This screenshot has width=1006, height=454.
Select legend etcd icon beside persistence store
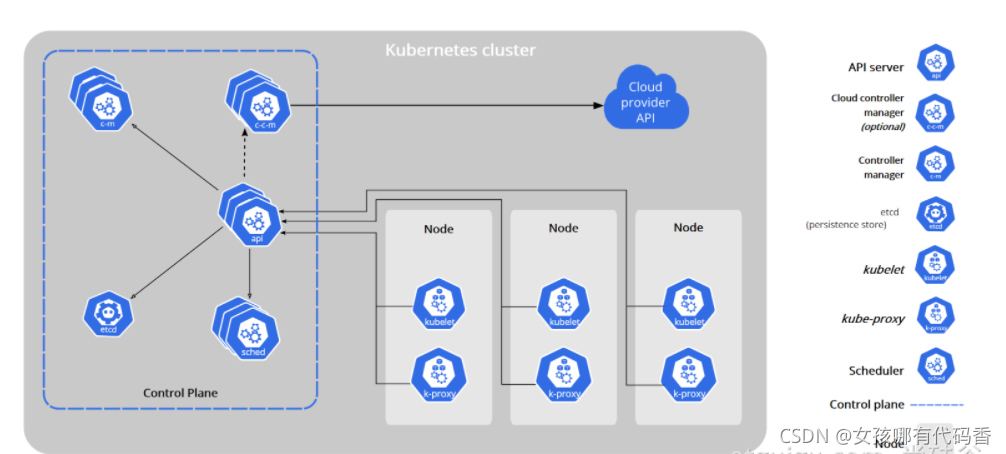click(x=935, y=215)
